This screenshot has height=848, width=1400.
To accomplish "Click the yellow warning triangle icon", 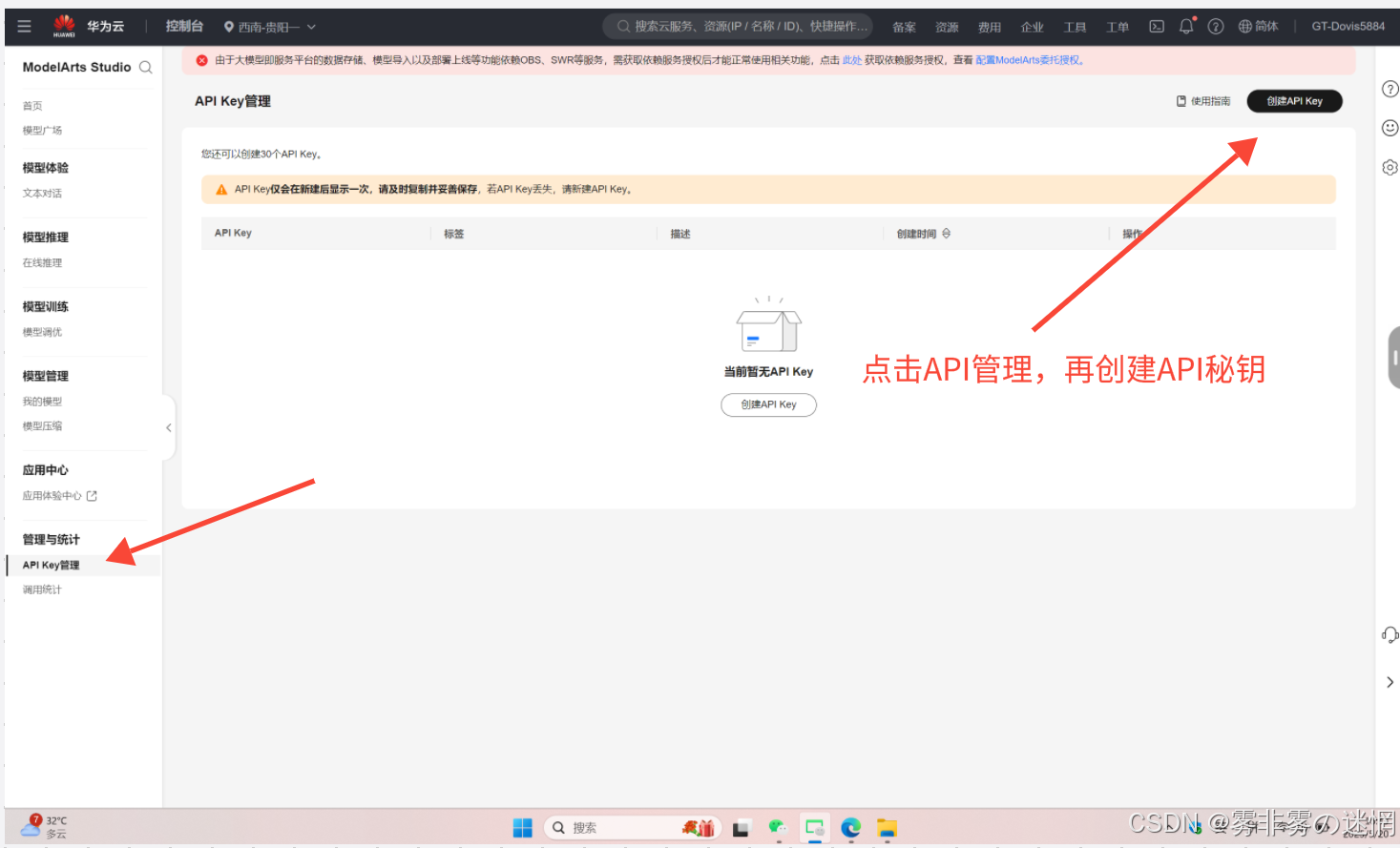I will click(x=221, y=190).
